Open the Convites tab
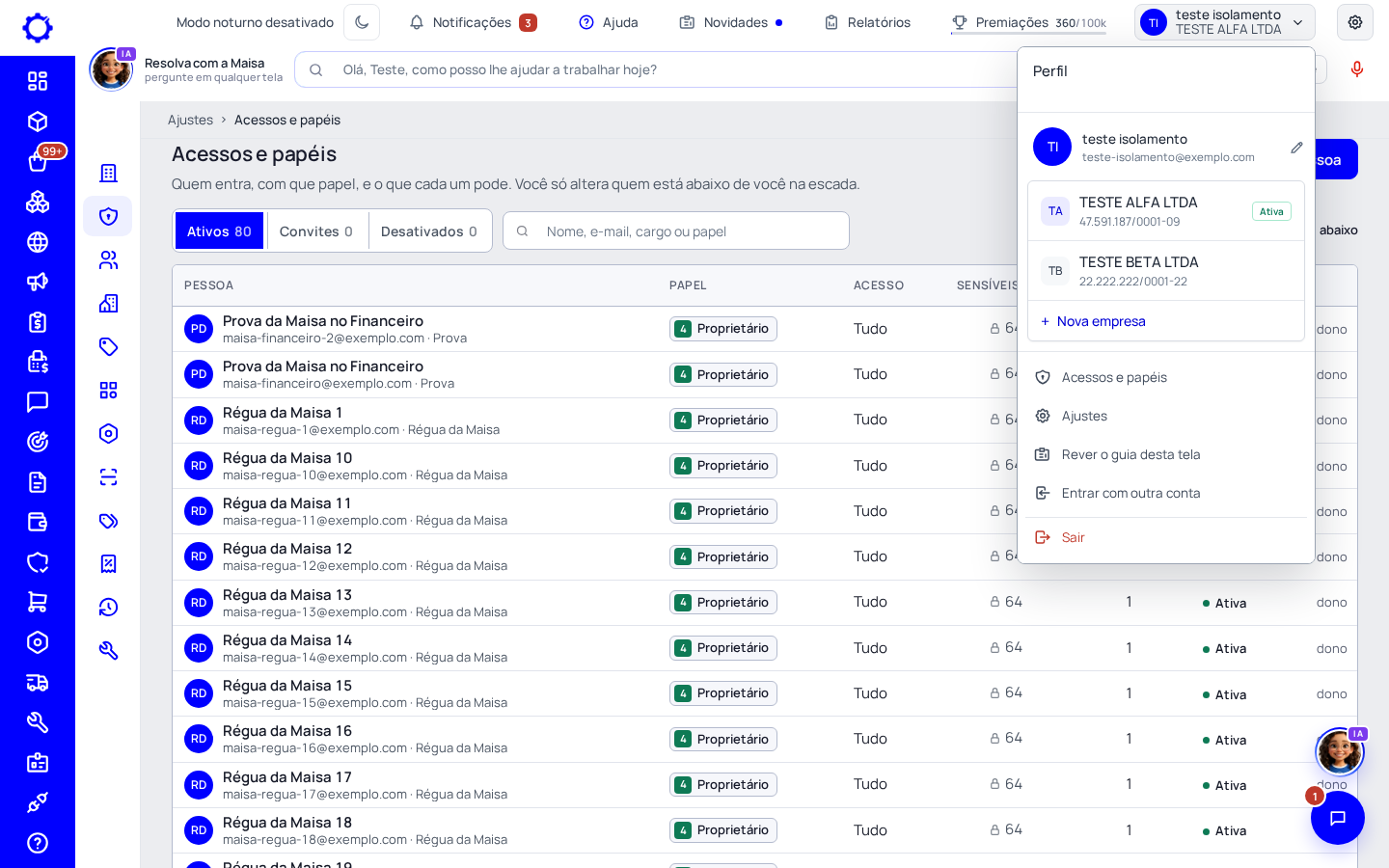 [316, 231]
